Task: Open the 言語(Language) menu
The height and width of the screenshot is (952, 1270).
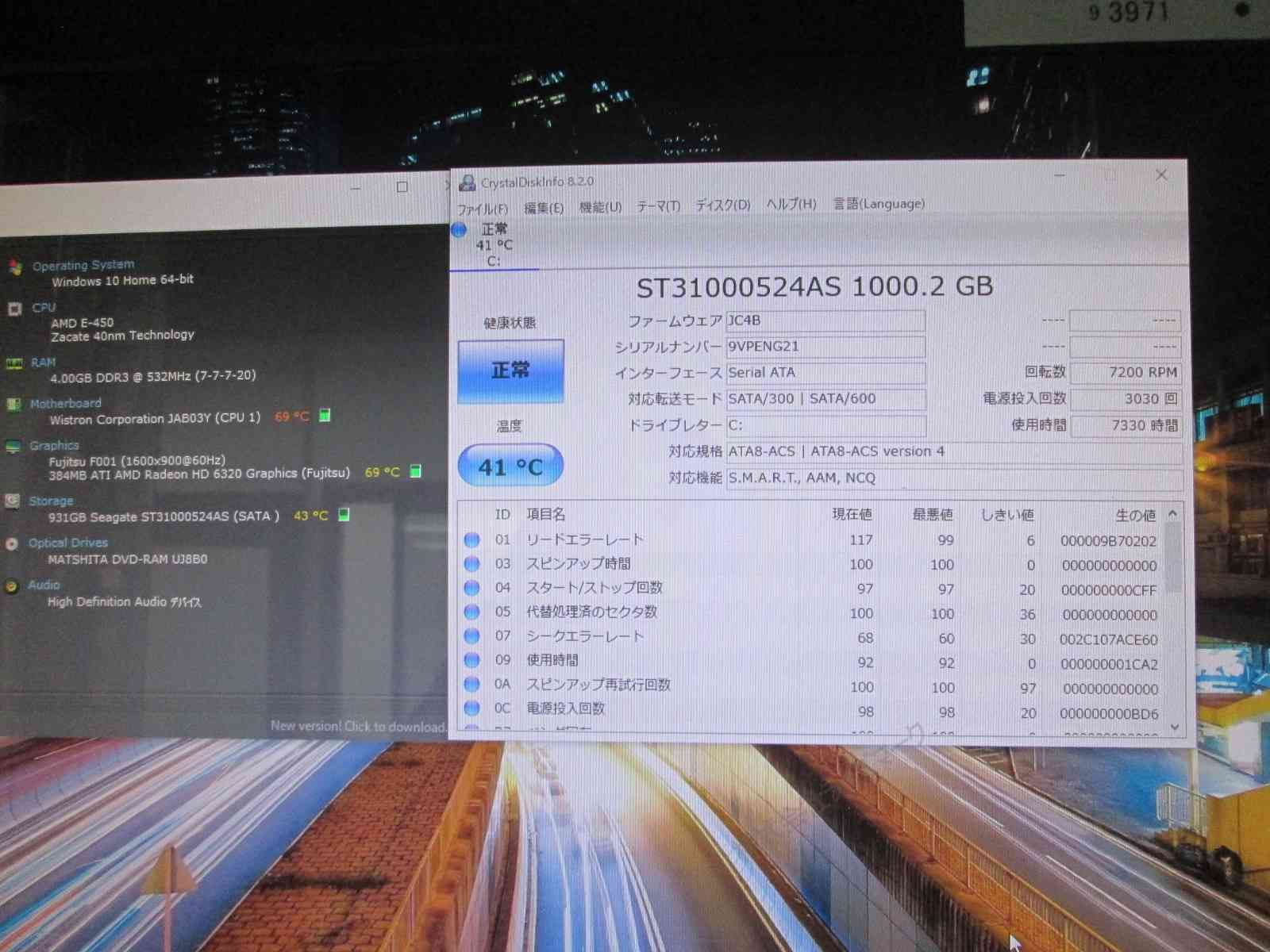Action: click(x=879, y=204)
